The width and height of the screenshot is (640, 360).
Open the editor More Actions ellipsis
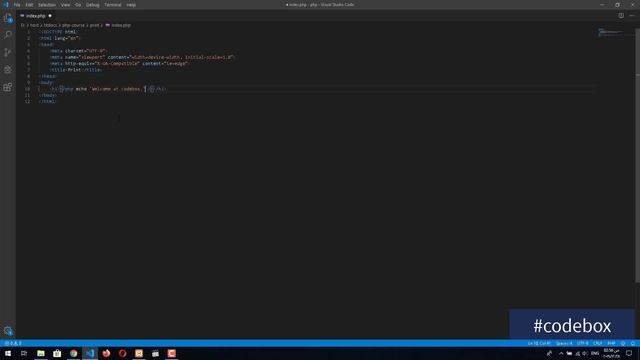pyautogui.click(x=632, y=16)
